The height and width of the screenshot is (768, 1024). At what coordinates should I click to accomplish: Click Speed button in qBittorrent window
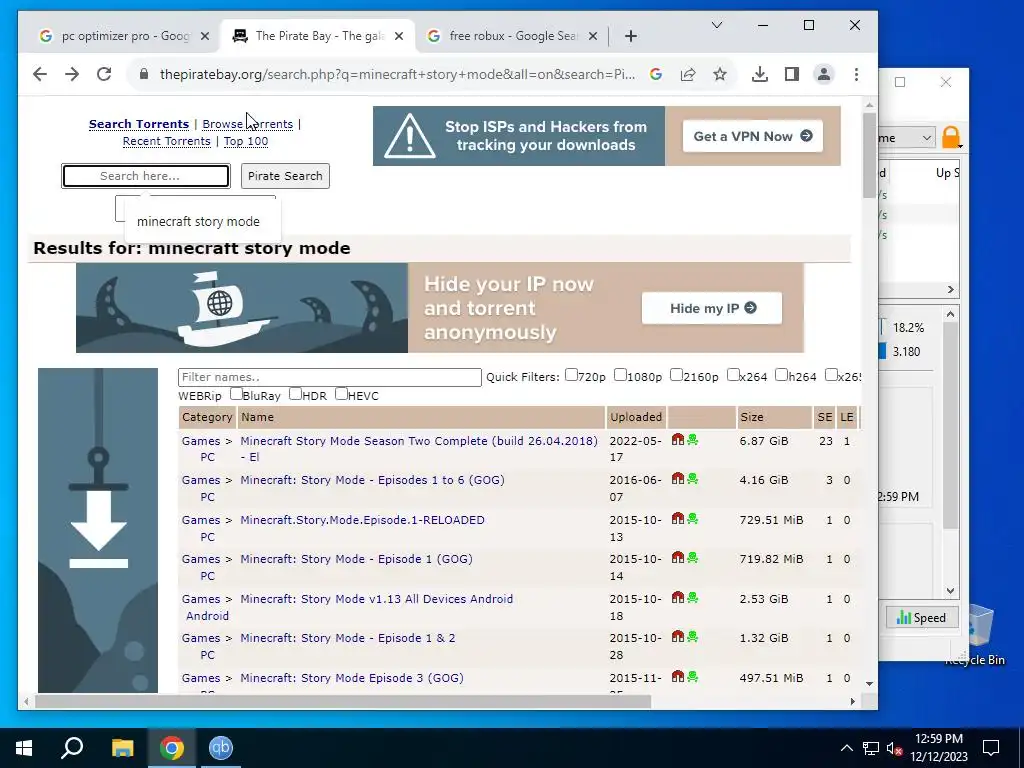pos(921,617)
